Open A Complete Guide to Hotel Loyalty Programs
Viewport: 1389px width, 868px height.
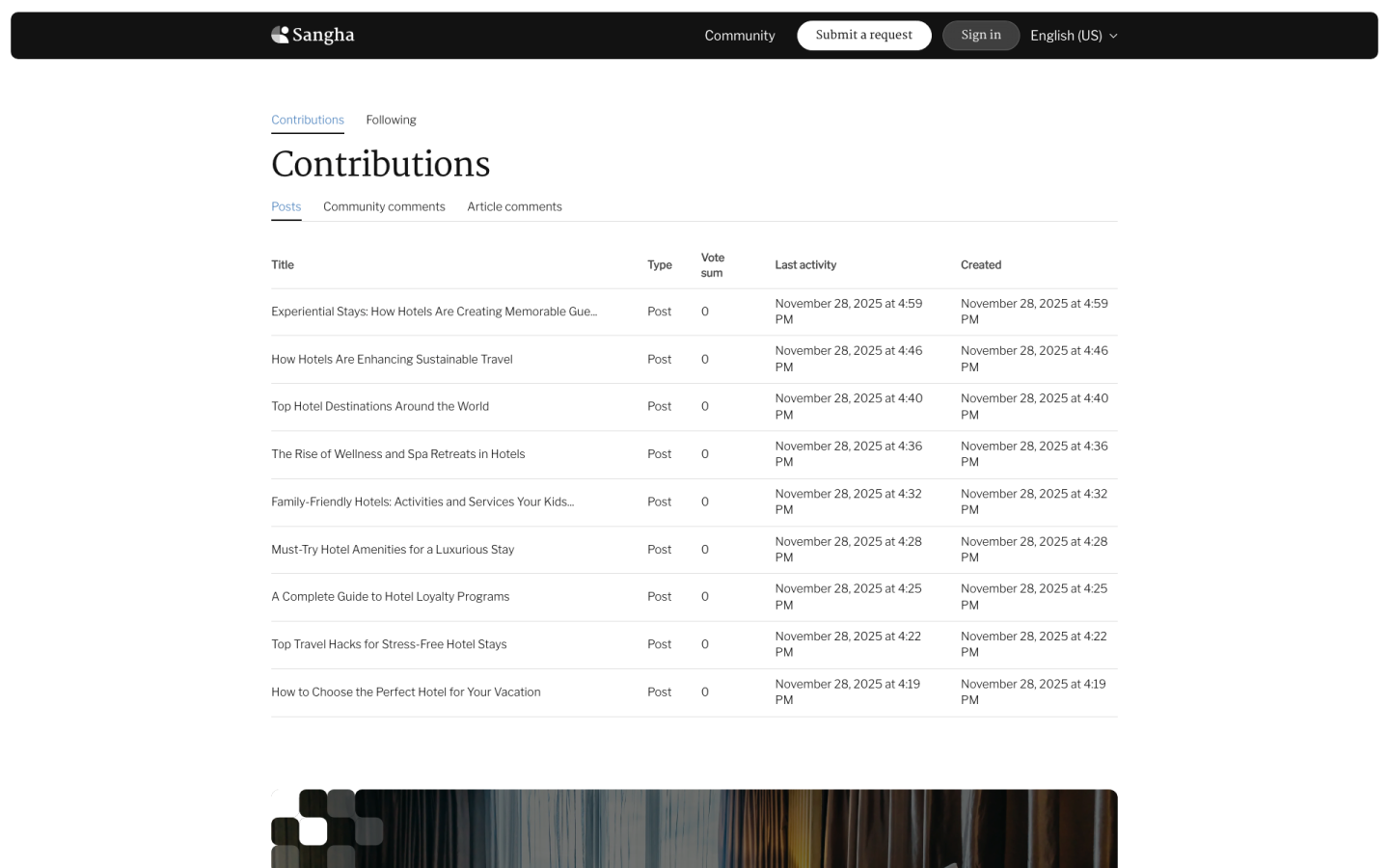pos(390,597)
